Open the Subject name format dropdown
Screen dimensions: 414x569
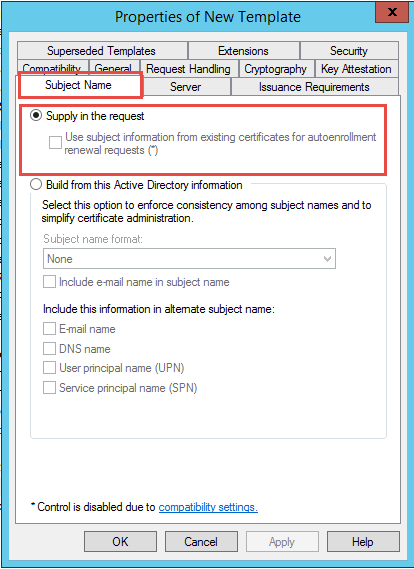pyautogui.click(x=189, y=258)
